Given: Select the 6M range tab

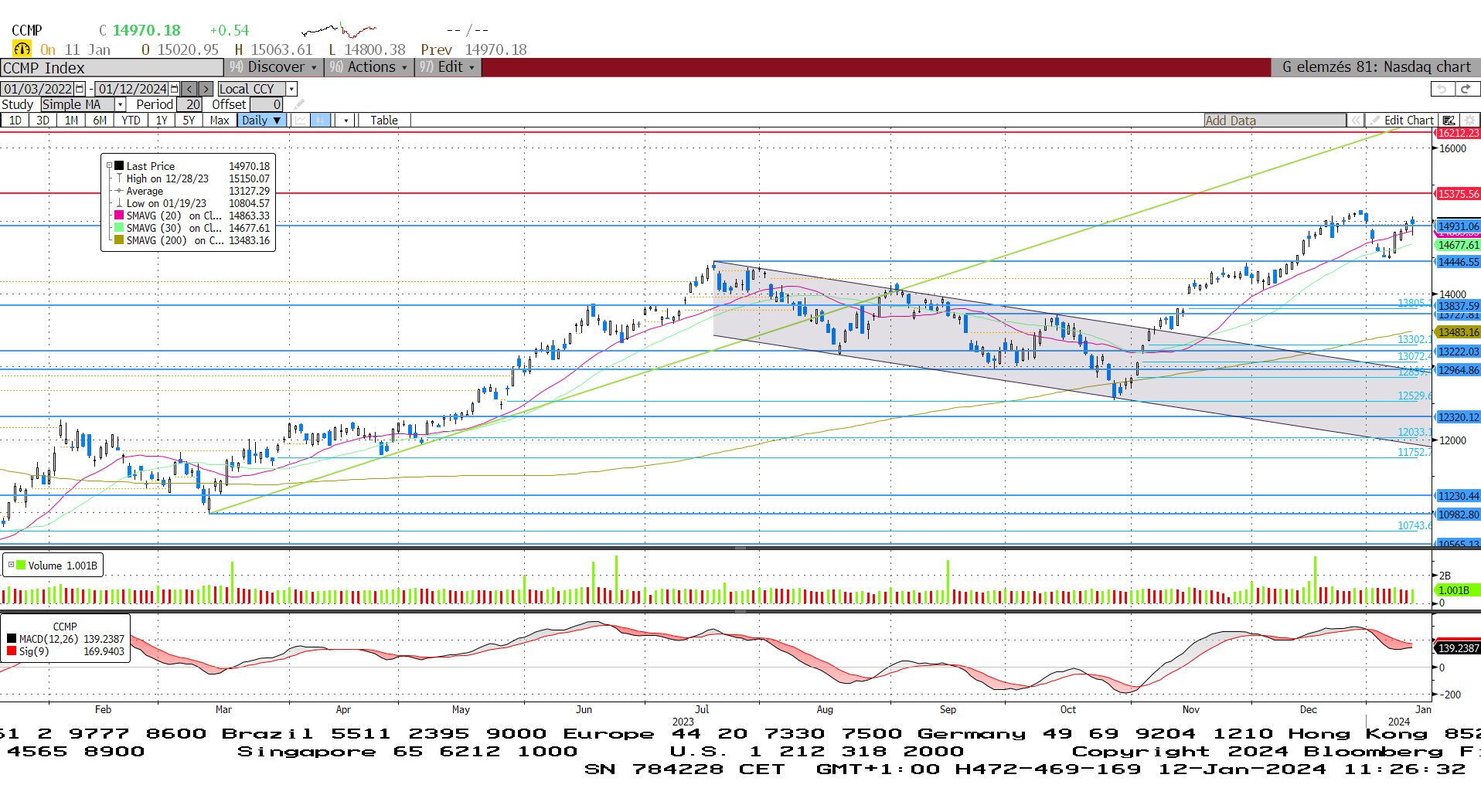Looking at the screenshot, I should click(100, 121).
